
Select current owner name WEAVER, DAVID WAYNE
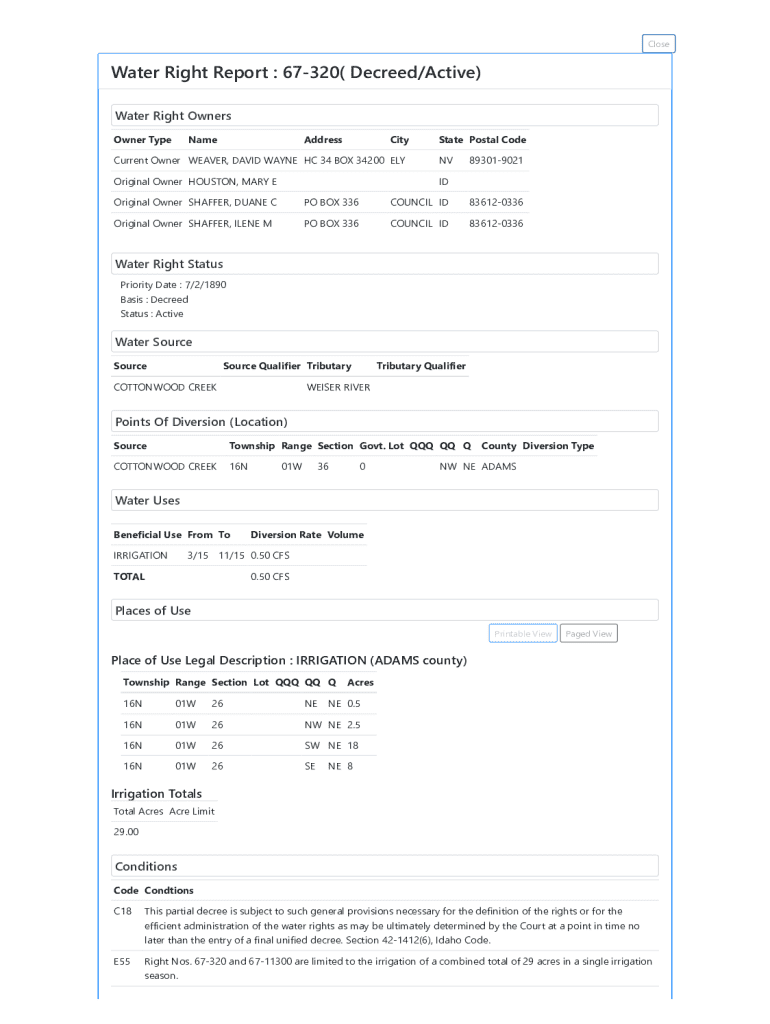(x=242, y=161)
